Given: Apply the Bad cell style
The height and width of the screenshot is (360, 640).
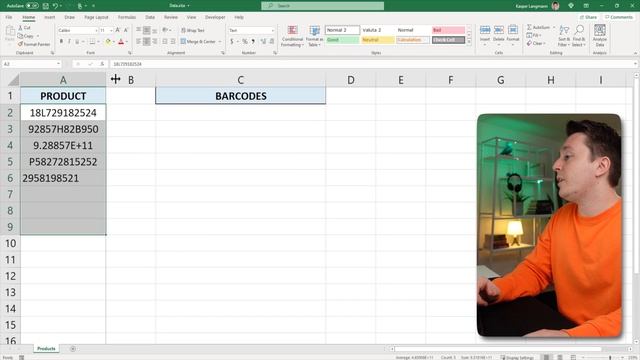Looking at the screenshot, I should (449, 30).
